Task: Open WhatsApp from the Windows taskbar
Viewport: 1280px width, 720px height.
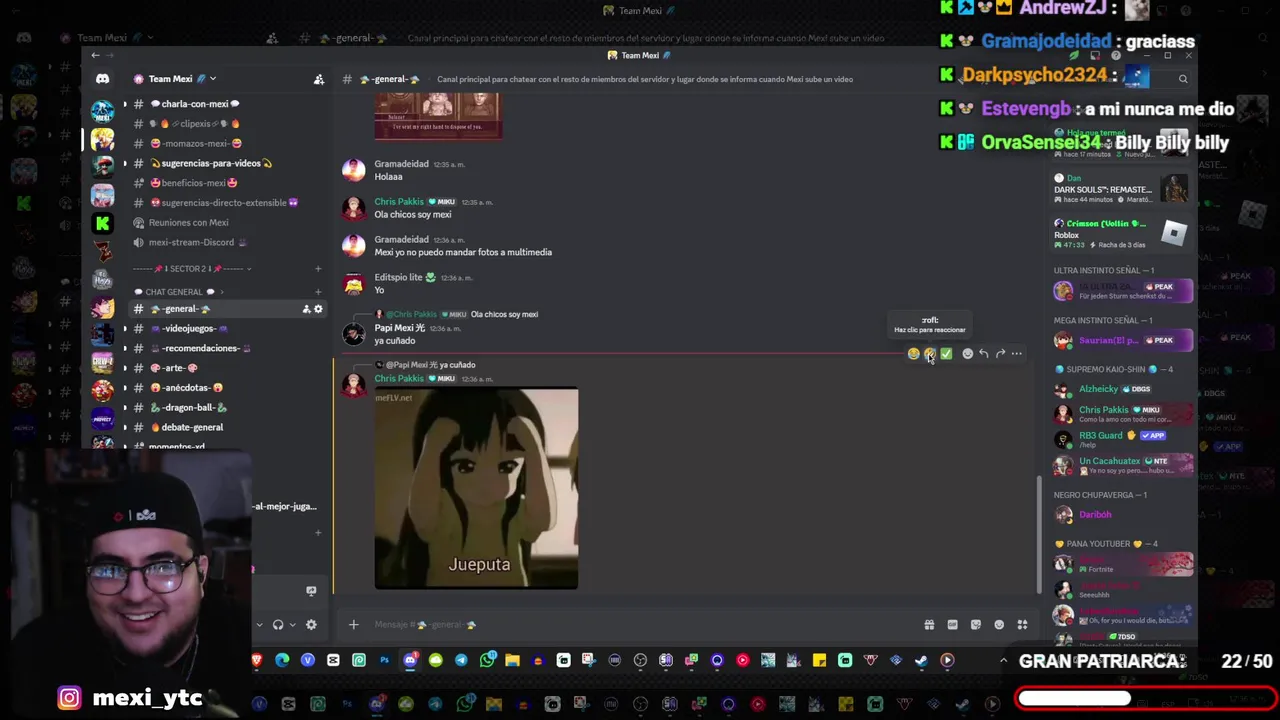Action: (487, 660)
